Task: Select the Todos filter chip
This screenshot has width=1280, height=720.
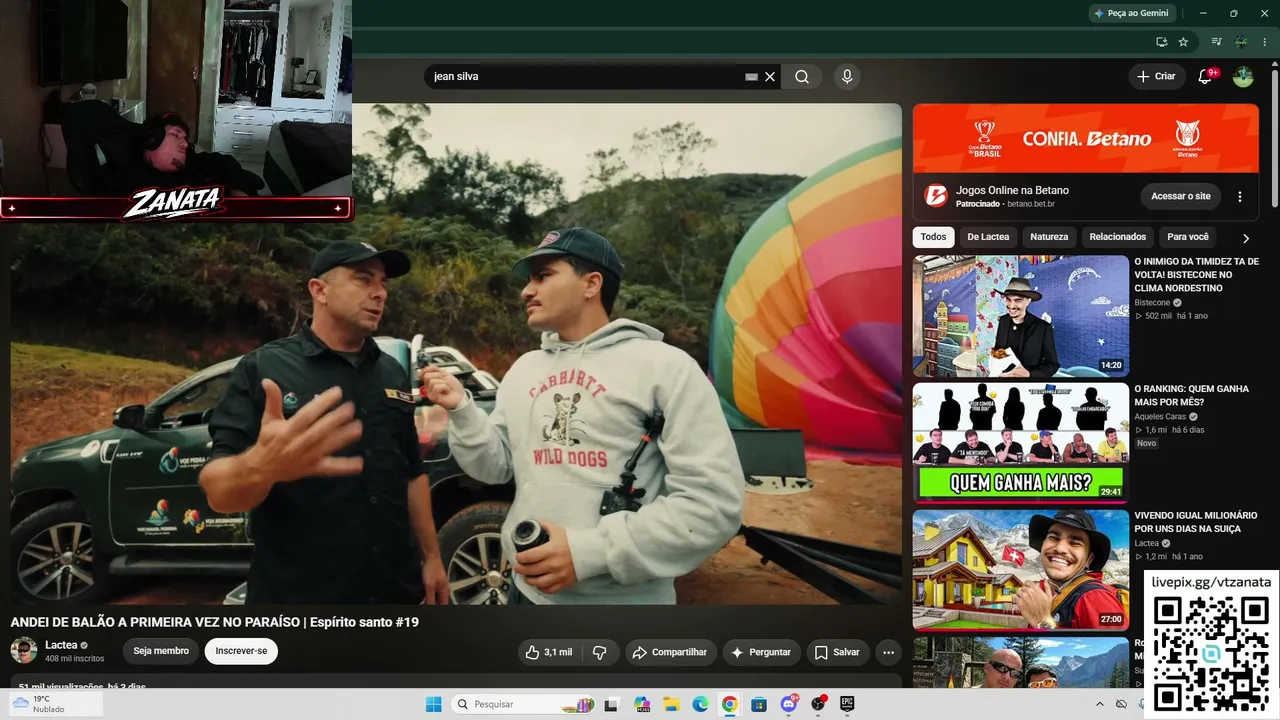Action: coord(933,237)
